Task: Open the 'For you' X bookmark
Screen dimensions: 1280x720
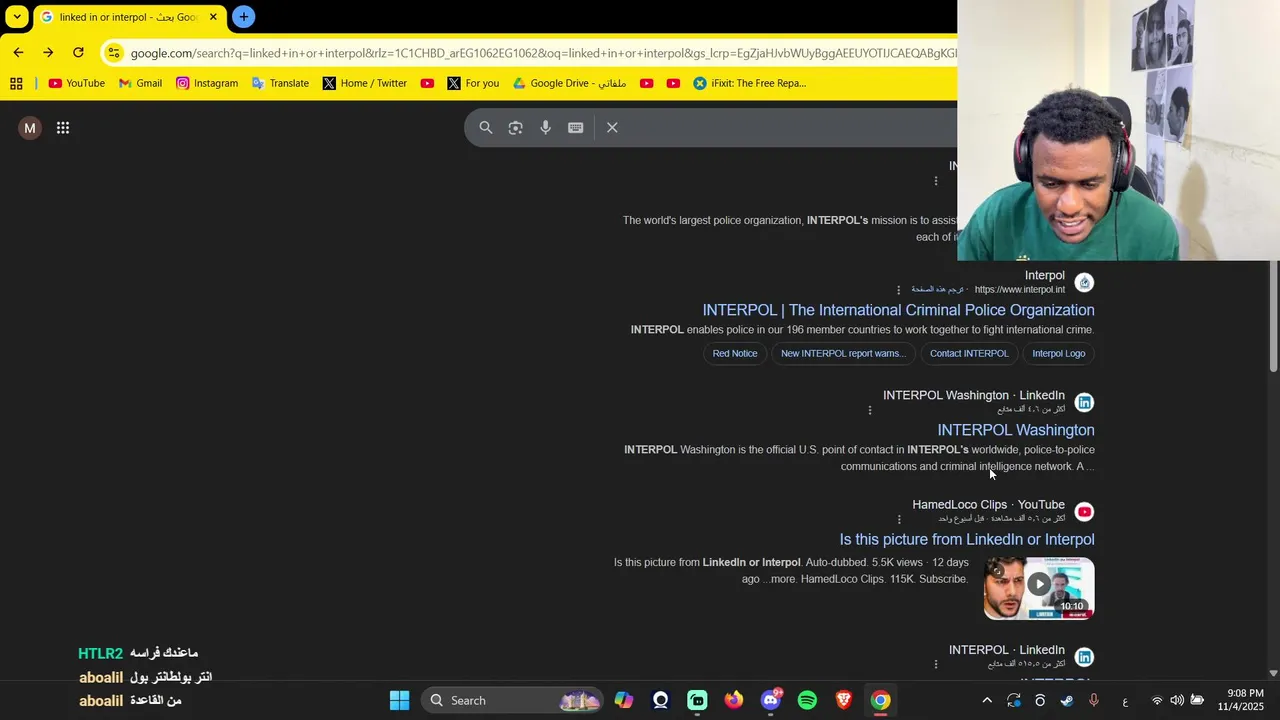Action: [473, 83]
